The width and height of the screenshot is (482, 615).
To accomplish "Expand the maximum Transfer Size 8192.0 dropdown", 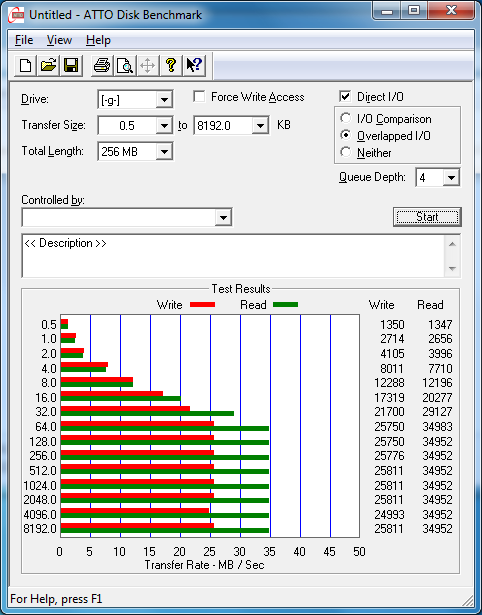I will [260, 126].
